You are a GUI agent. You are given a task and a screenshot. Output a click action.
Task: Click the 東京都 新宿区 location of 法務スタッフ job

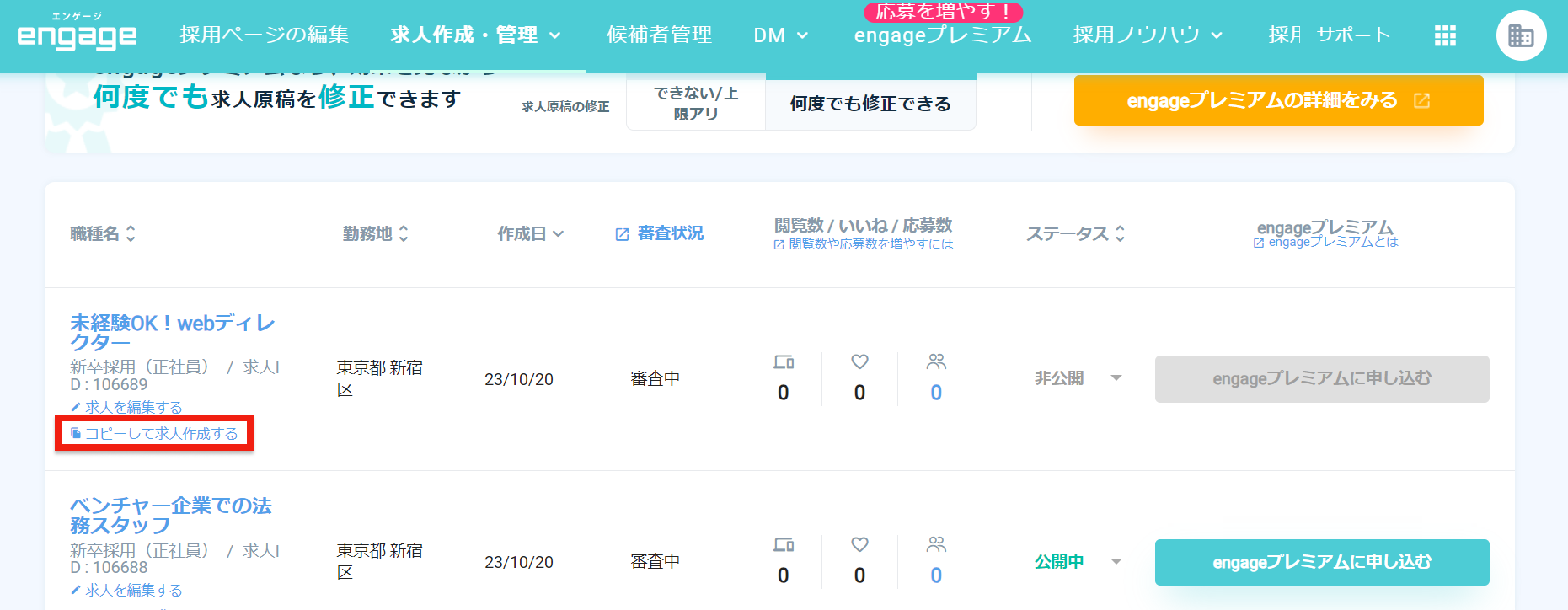(380, 561)
